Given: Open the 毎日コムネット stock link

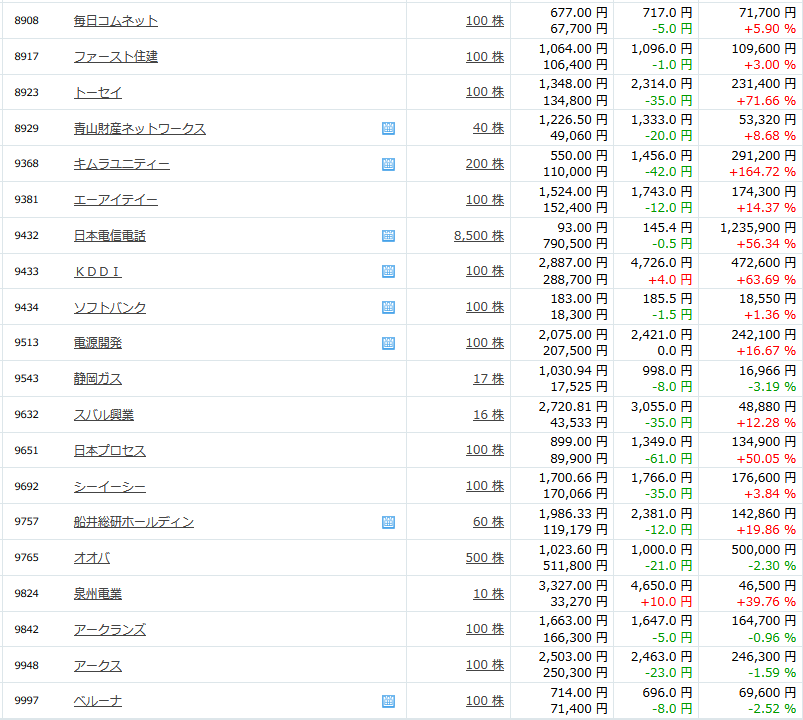Looking at the screenshot, I should point(116,20).
